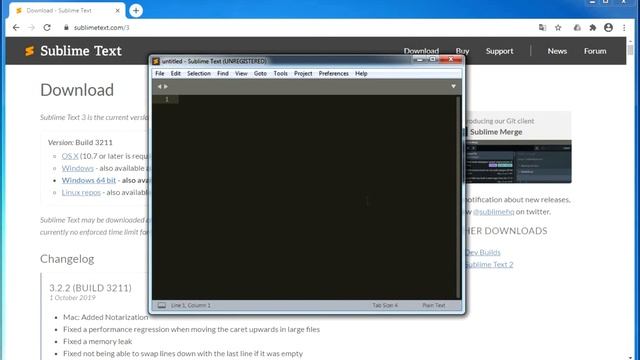Click the Windows download link
This screenshot has height=360, width=640.
[x=78, y=168]
